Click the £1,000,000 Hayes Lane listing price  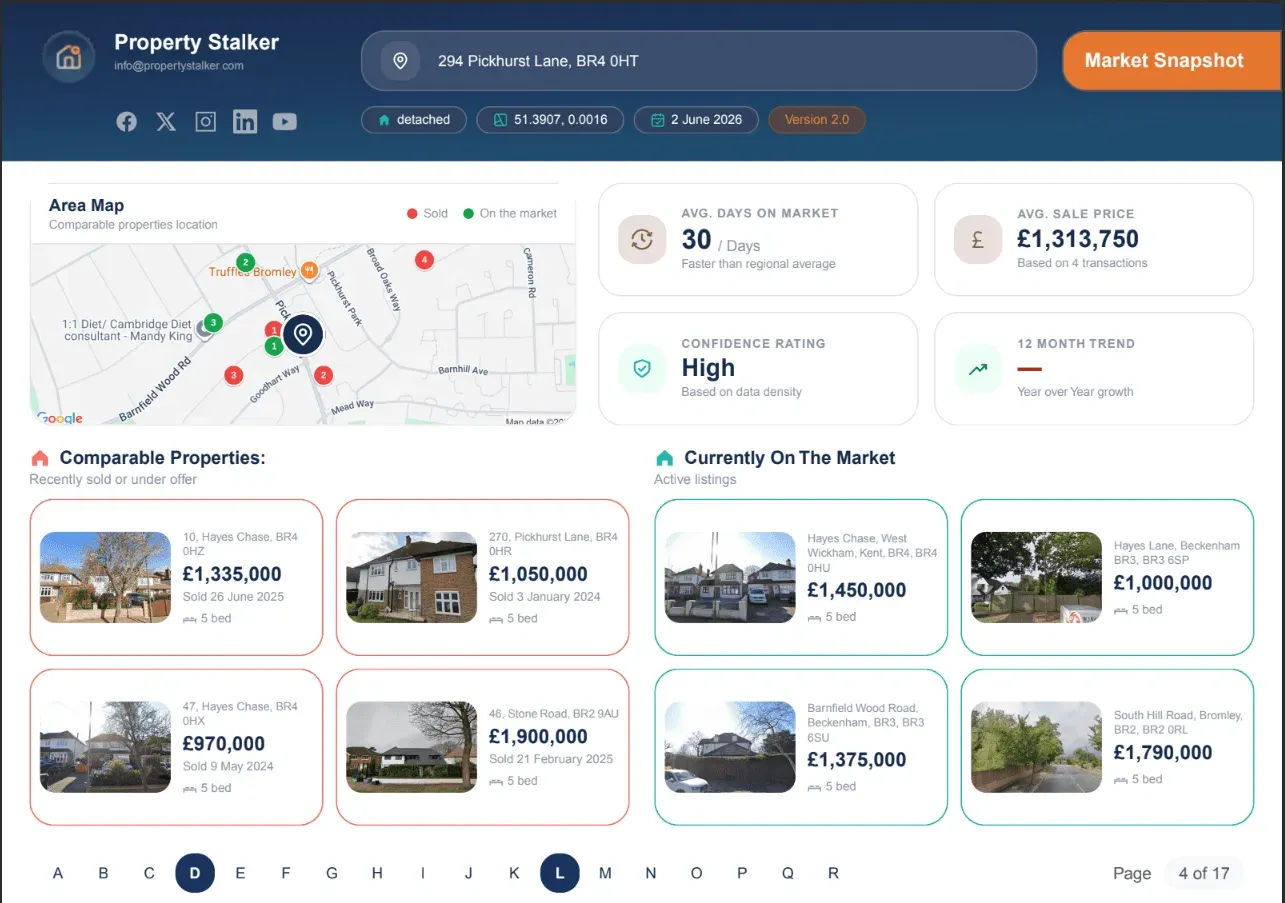[x=1163, y=583]
